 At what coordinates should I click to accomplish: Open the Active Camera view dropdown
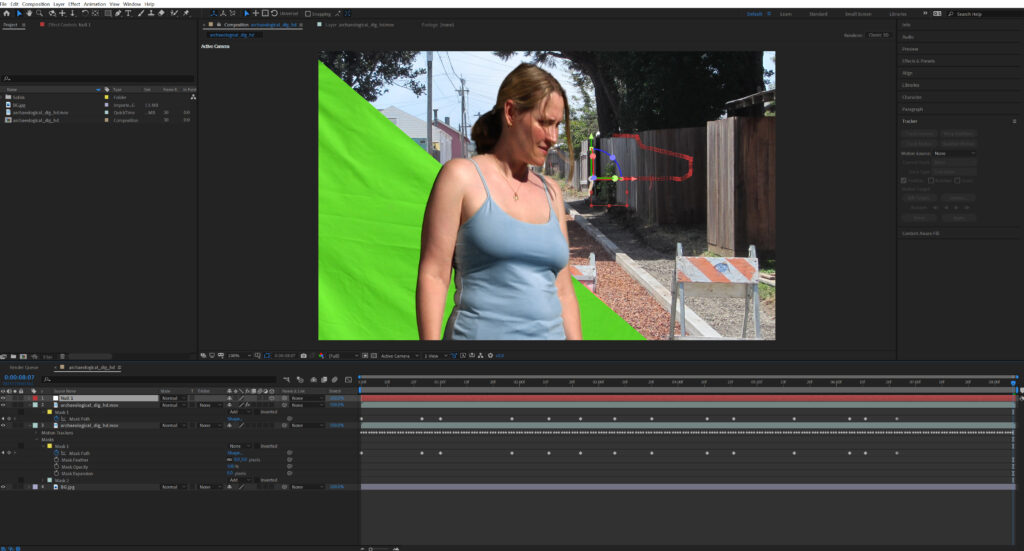click(396, 355)
